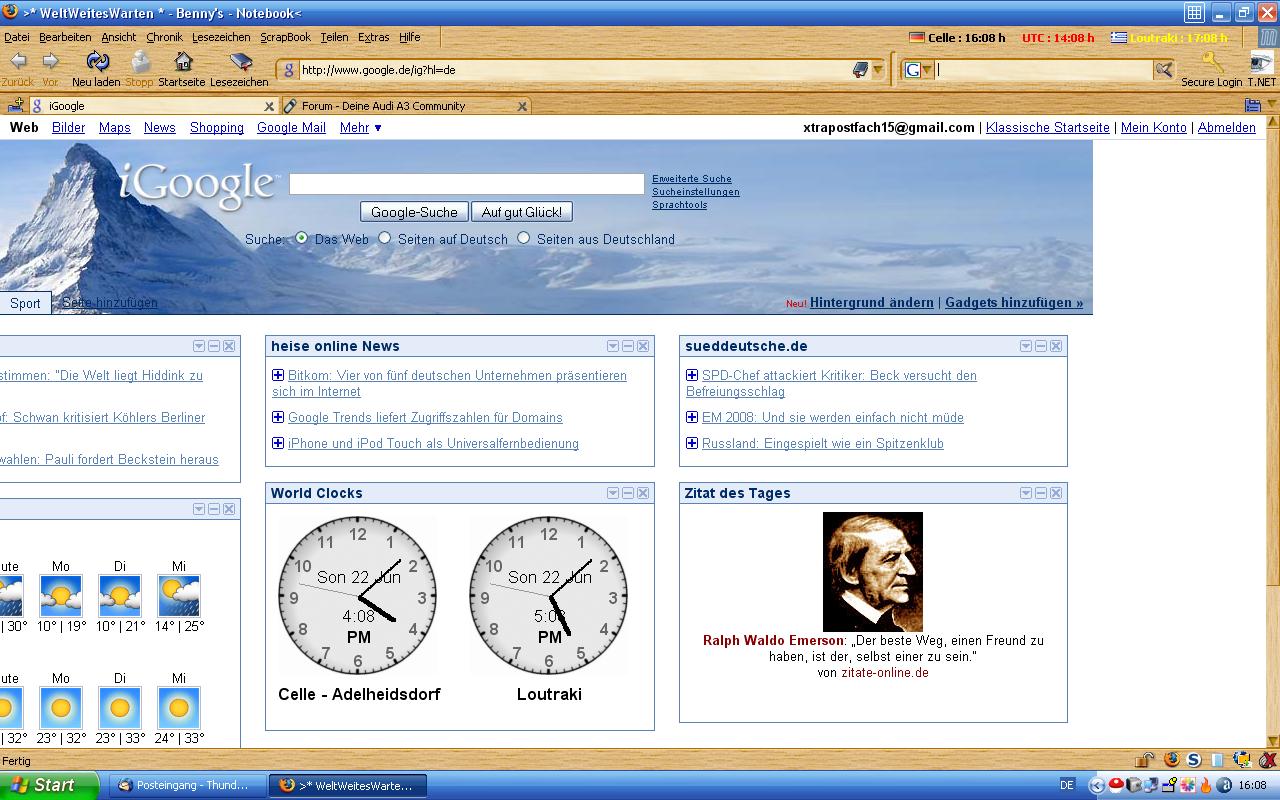The width and height of the screenshot is (1280, 800).
Task: Open Posteingang Thunderbird taskbar button
Action: 186,786
